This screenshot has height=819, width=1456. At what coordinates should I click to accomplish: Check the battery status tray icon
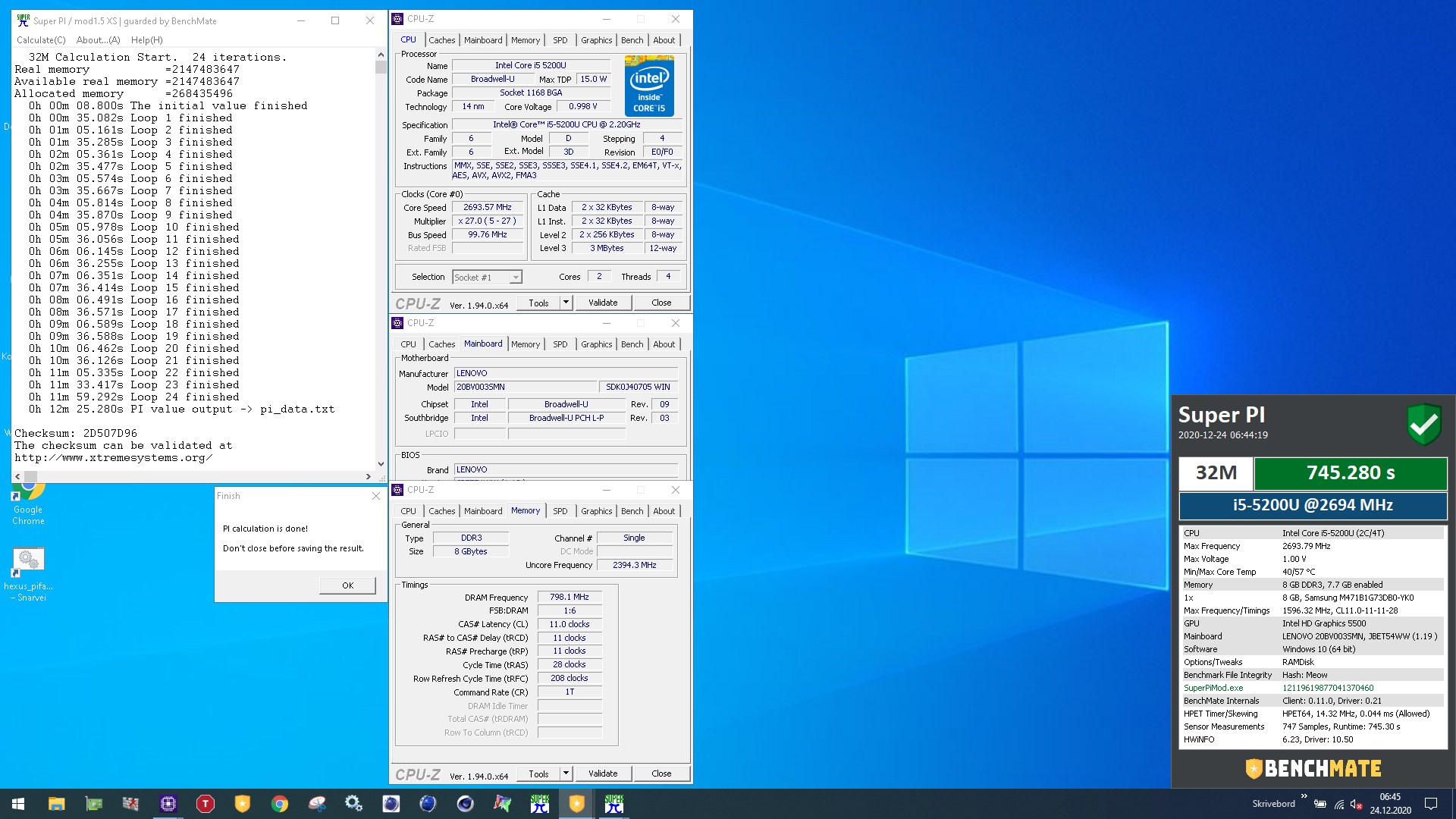pyautogui.click(x=1319, y=804)
